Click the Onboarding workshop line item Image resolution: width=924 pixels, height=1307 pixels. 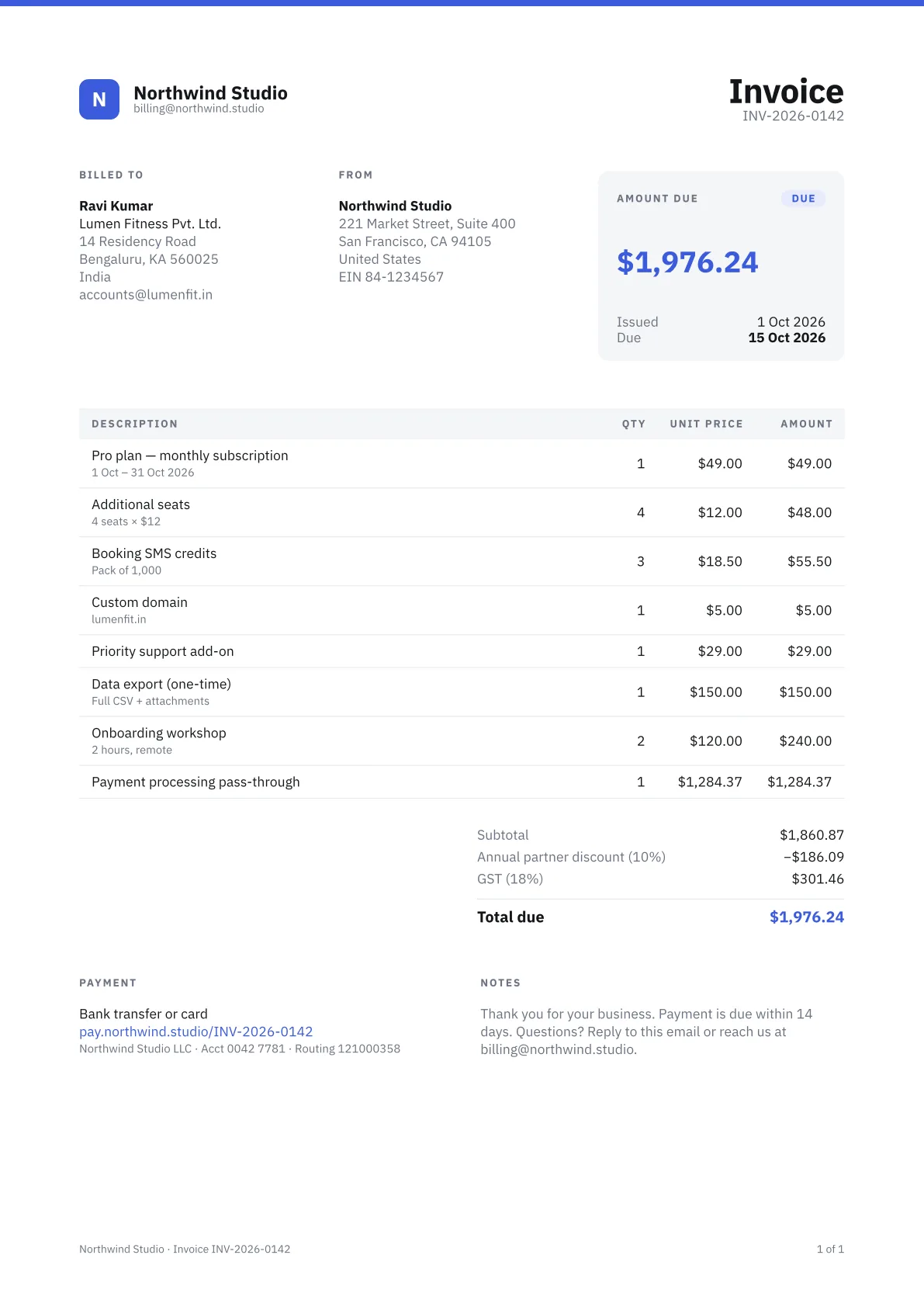click(x=462, y=740)
